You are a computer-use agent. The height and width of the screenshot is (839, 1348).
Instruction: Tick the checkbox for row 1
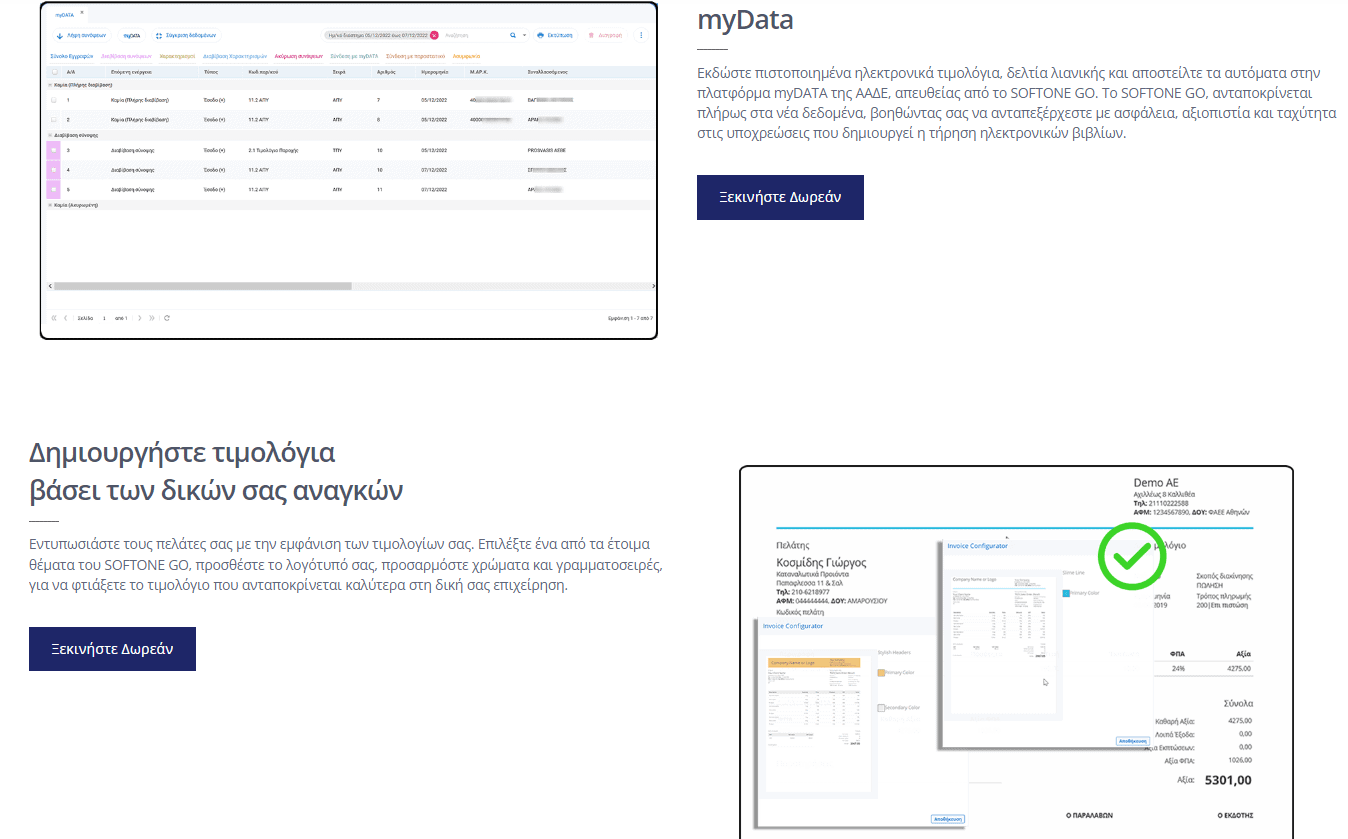tap(54, 100)
